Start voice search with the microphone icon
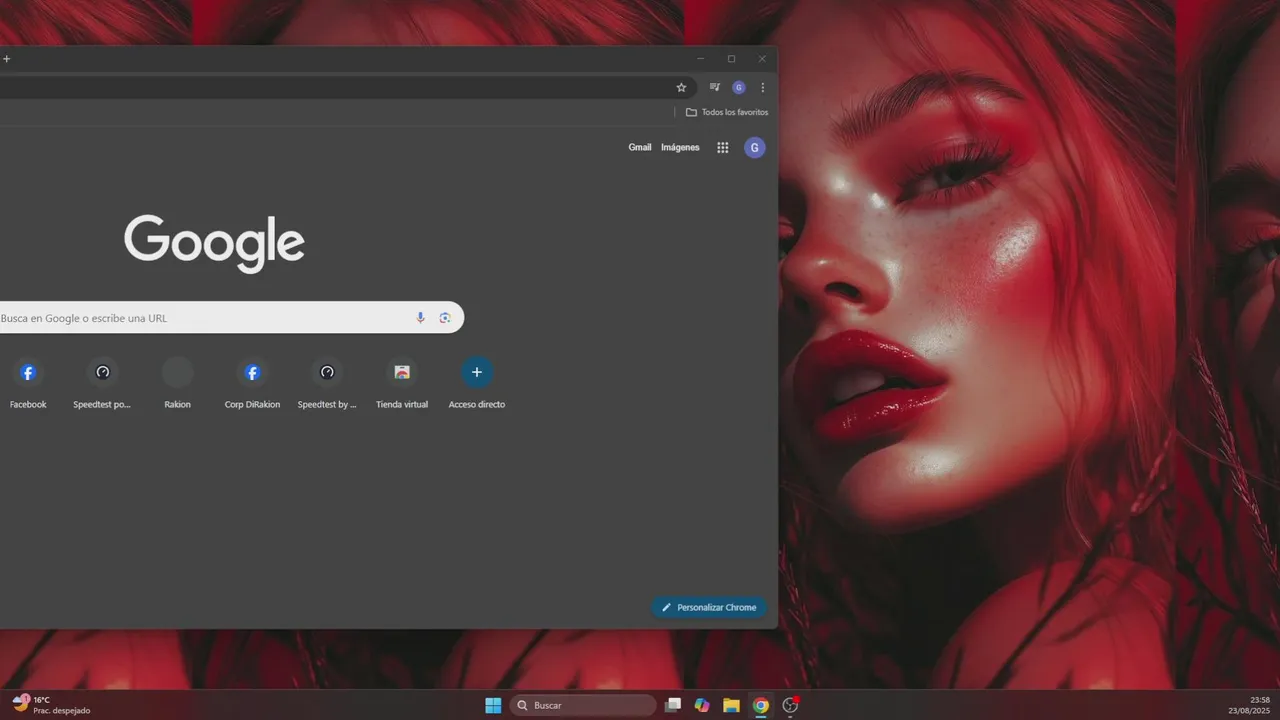Viewport: 1280px width, 720px height. pos(420,317)
